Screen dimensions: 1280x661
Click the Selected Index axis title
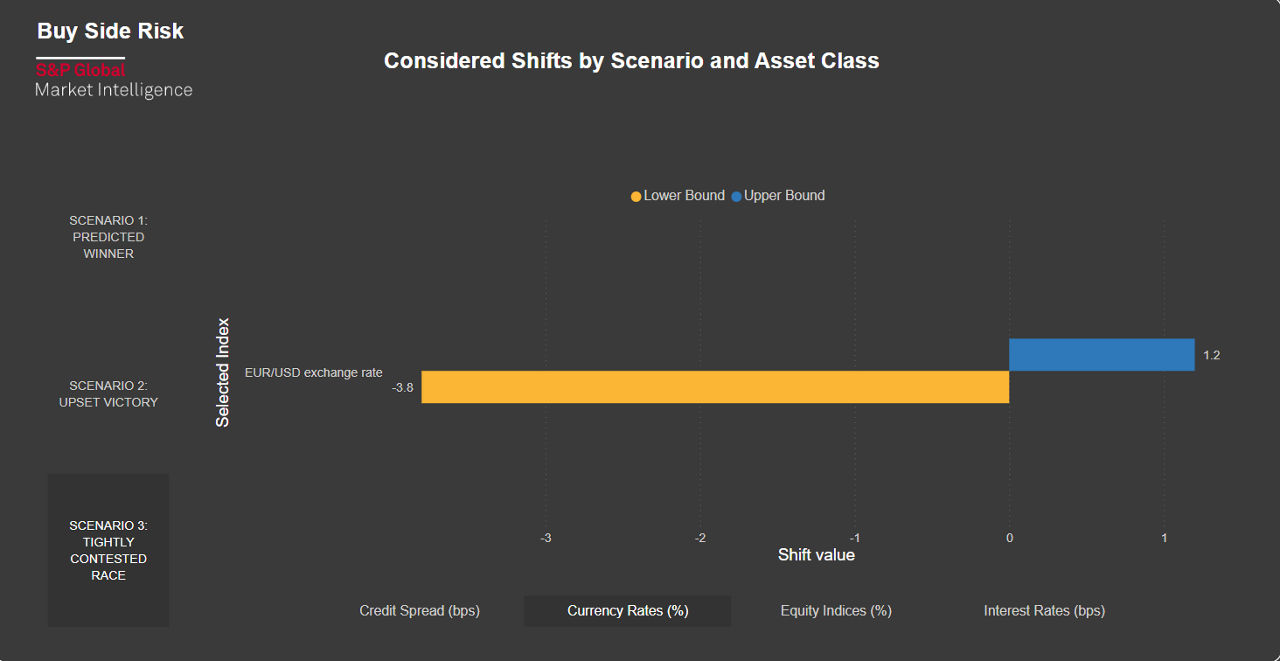point(223,373)
